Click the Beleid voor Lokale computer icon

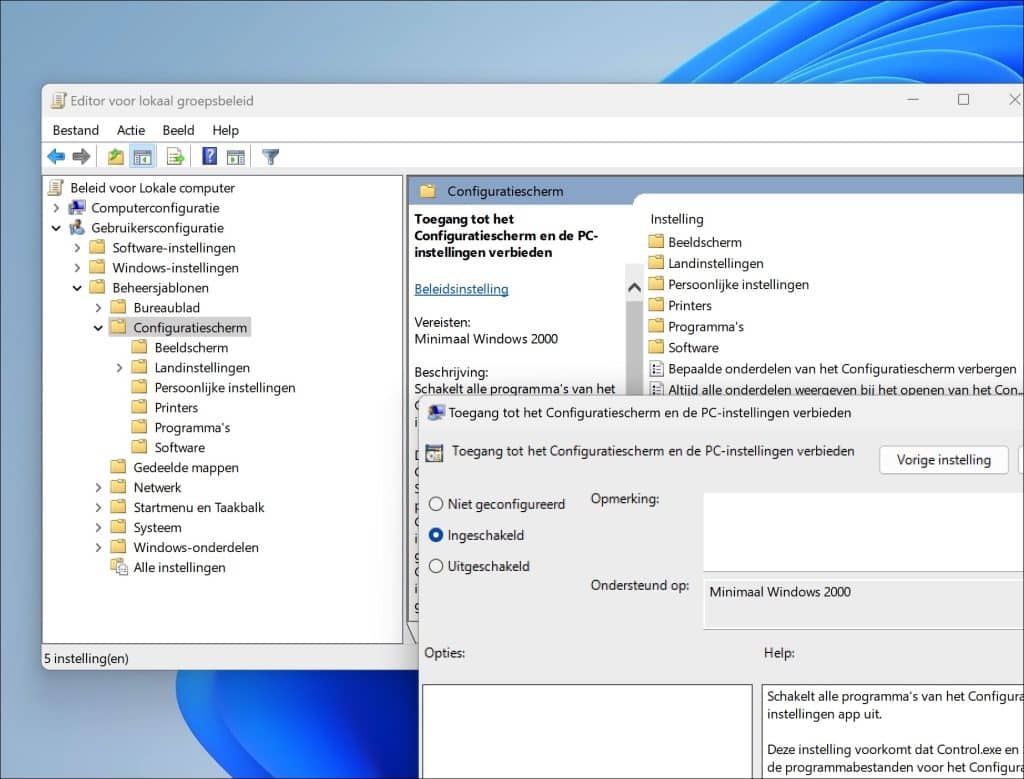[x=56, y=187]
